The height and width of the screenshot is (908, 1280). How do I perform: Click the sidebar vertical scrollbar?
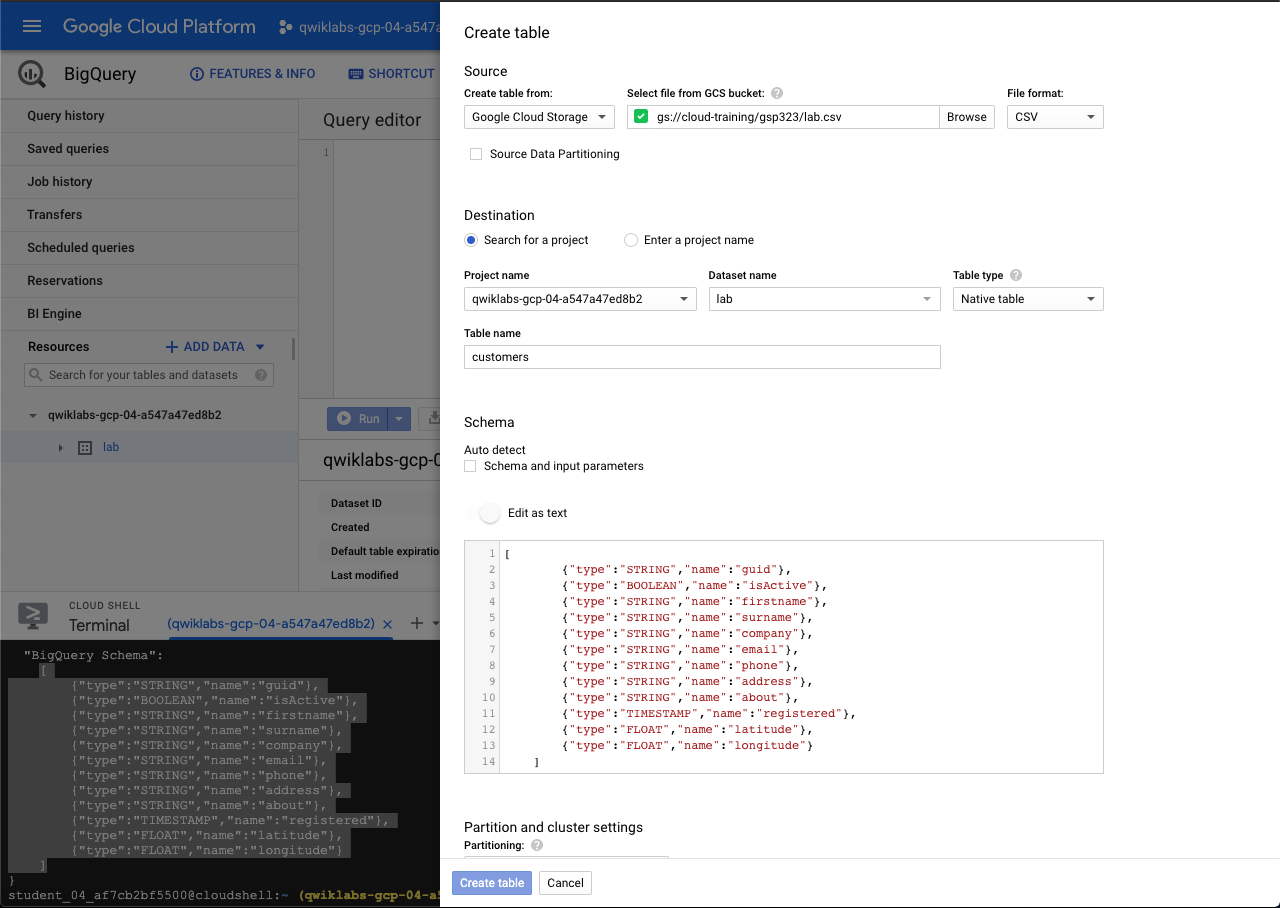click(293, 350)
